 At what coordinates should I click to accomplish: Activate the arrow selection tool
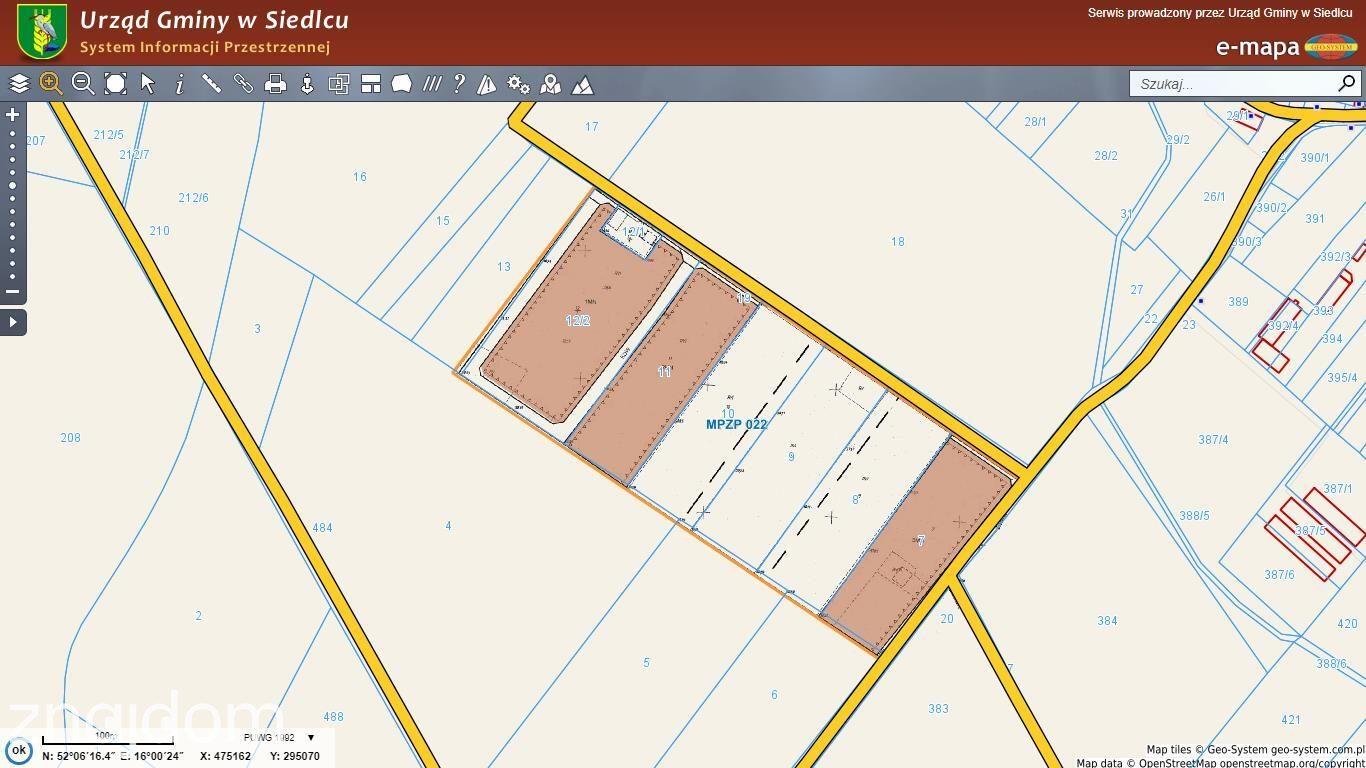tap(148, 84)
